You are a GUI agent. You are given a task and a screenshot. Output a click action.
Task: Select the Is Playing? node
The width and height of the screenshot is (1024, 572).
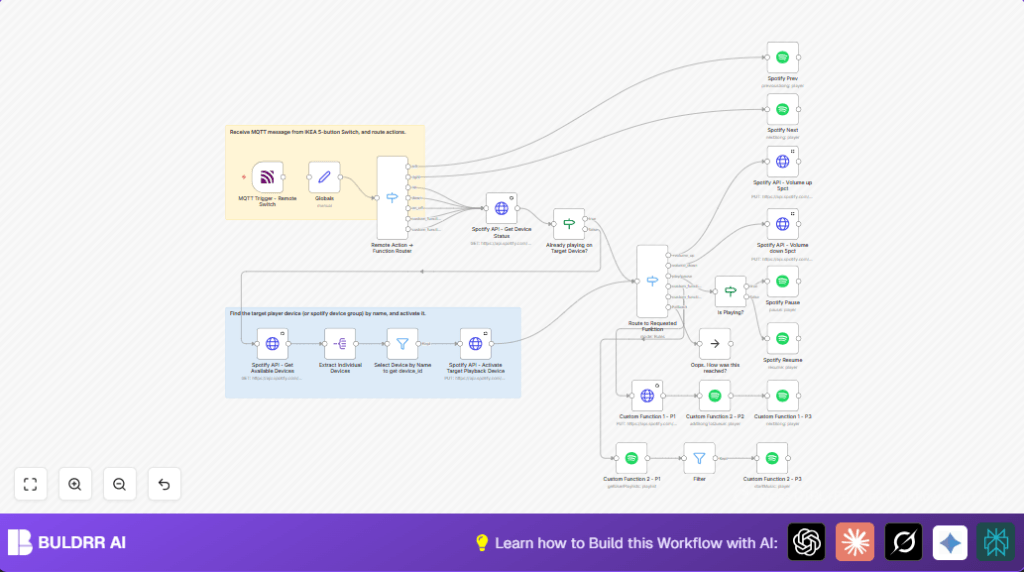730,291
